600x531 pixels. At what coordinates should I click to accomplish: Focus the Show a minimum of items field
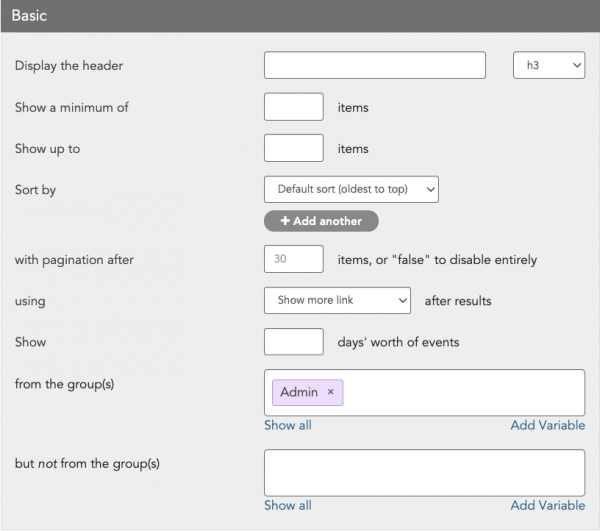tap(293, 107)
